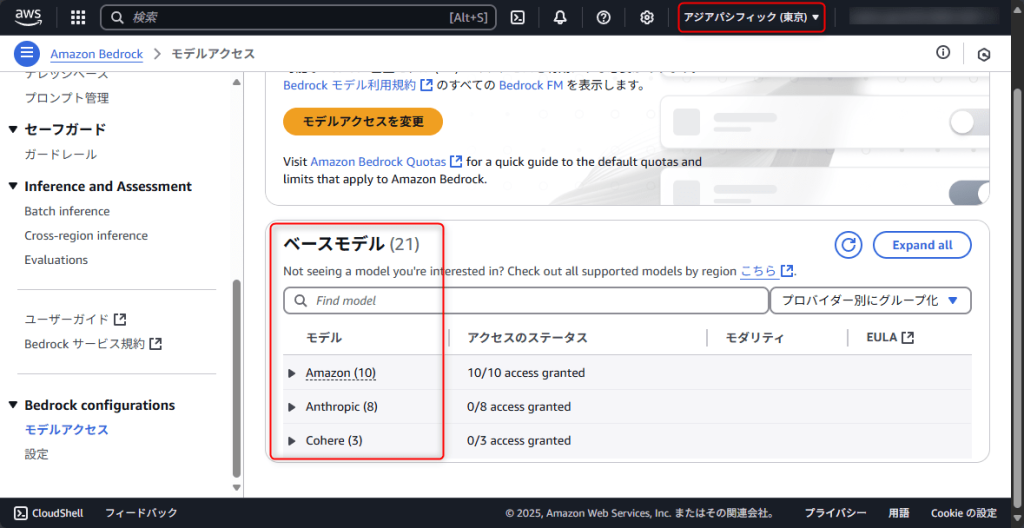
Task: Open Cross-region inference in the sidebar
Action: [86, 235]
